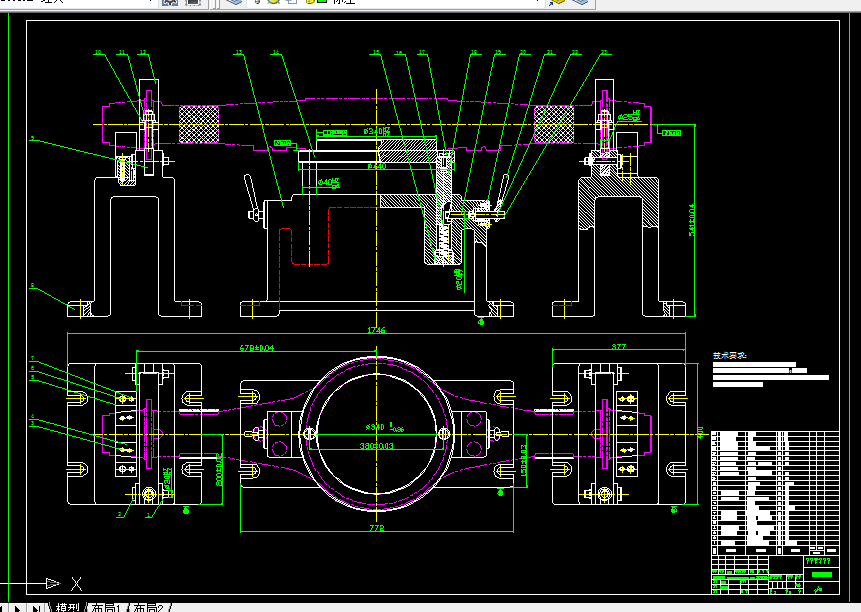Viewport: 861px width, 612px height.
Task: Select the right cross-hatched magenta block
Action: [x=554, y=125]
